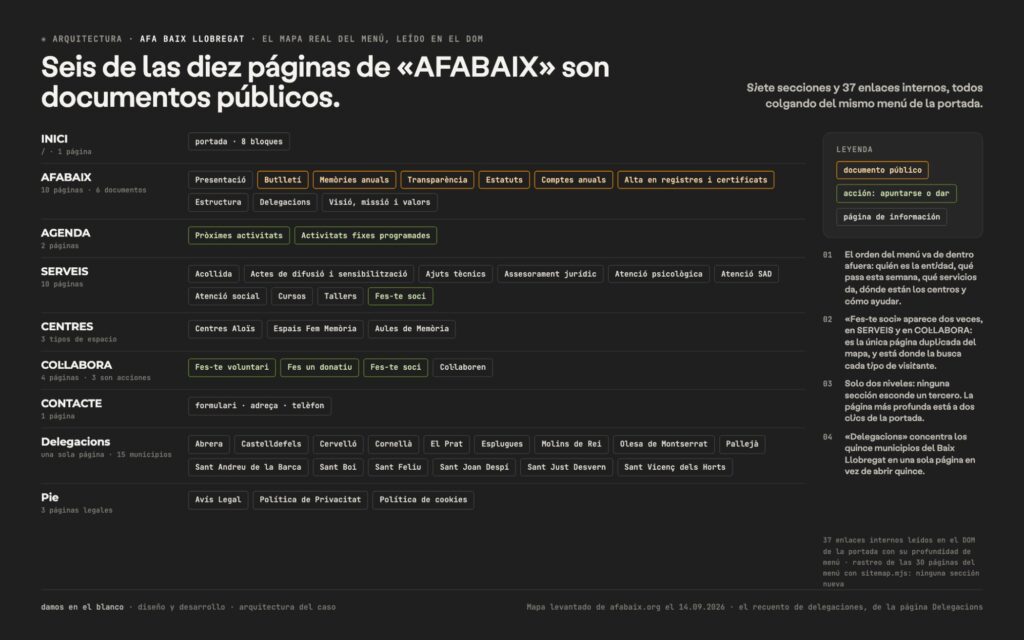The width and height of the screenshot is (1024, 640).
Task: Click Delegacions chip in the AFABAIX row
Action: click(x=285, y=202)
